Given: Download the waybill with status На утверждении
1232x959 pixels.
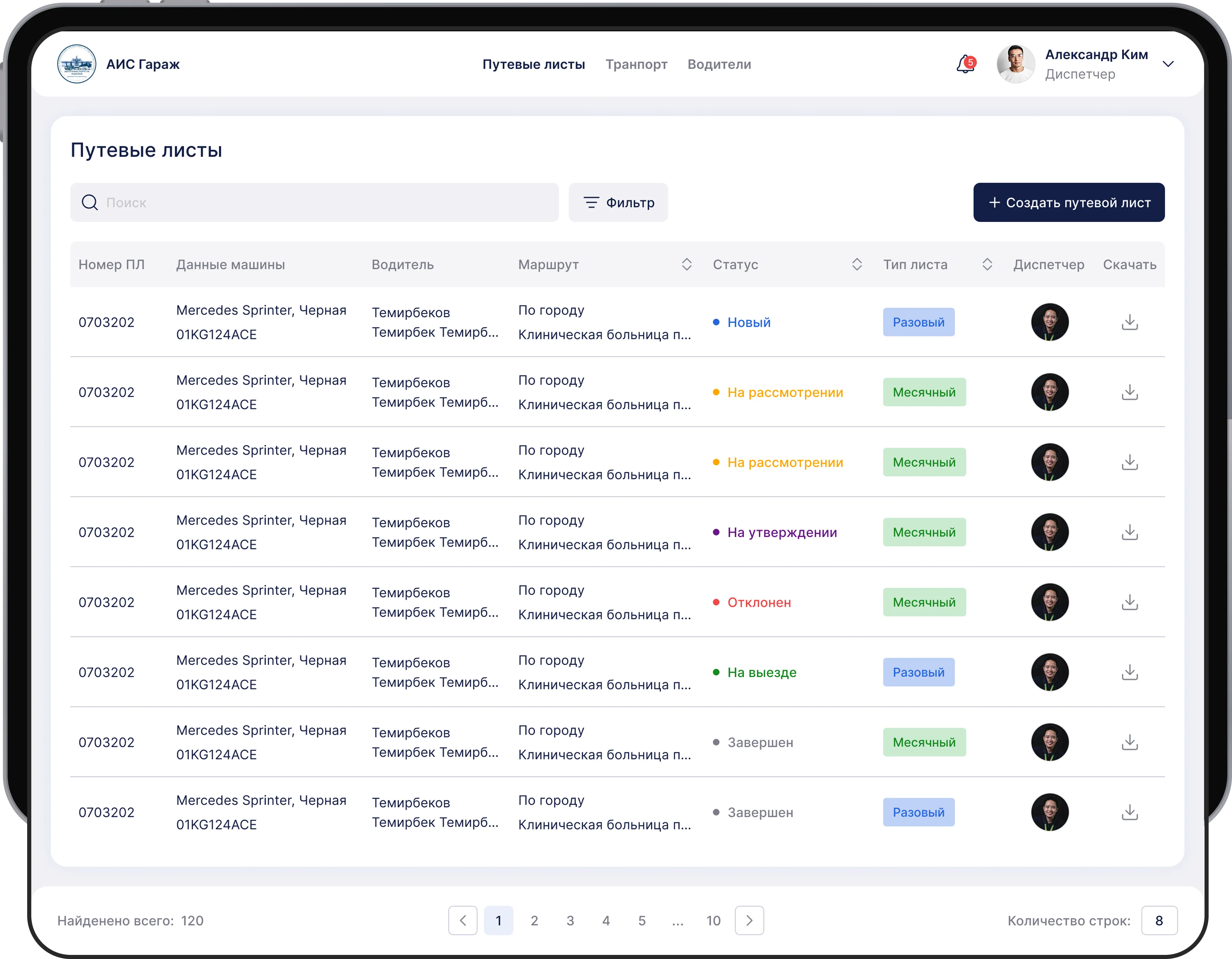Looking at the screenshot, I should point(1129,532).
